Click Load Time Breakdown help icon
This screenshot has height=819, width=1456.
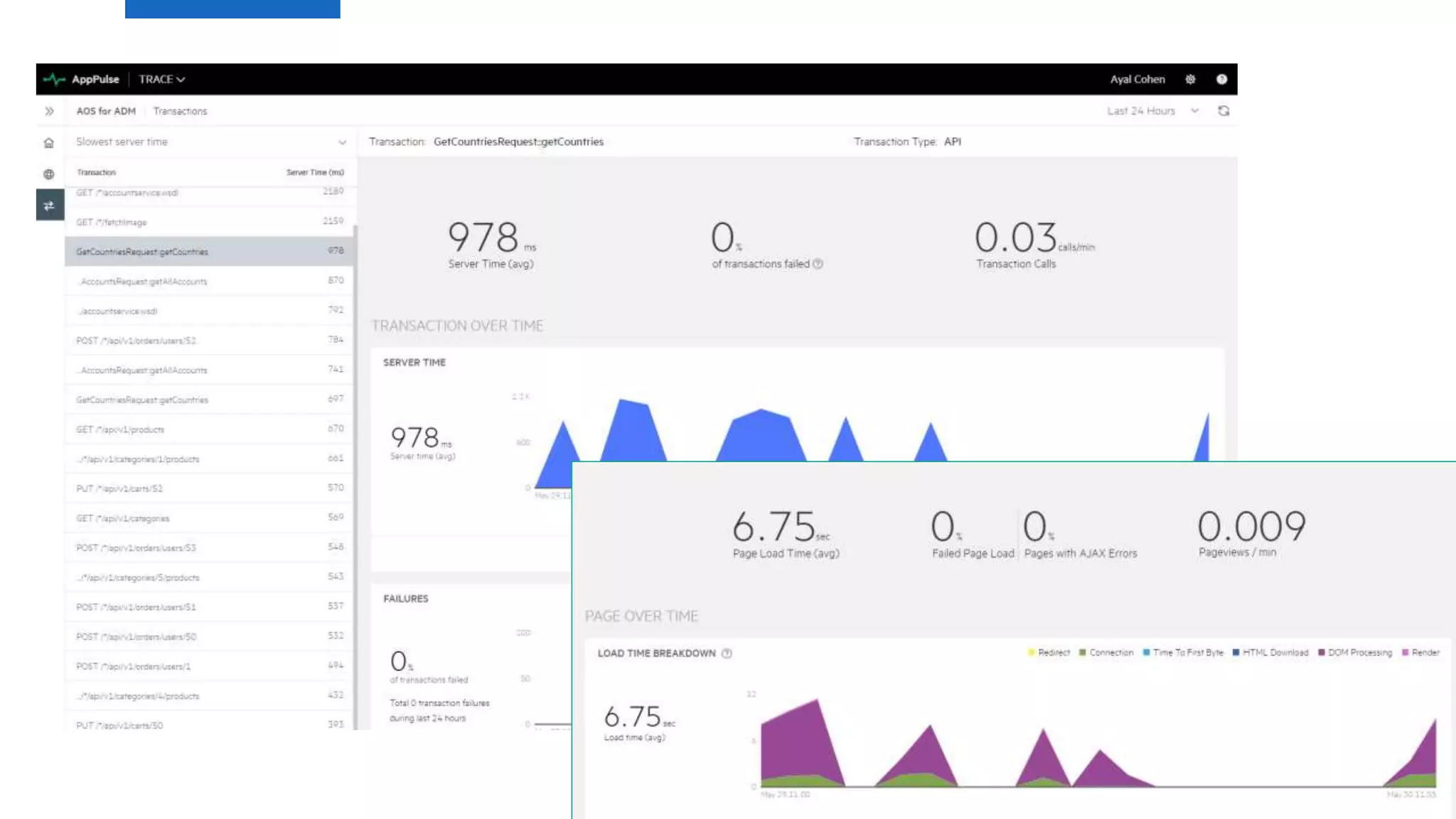727,653
